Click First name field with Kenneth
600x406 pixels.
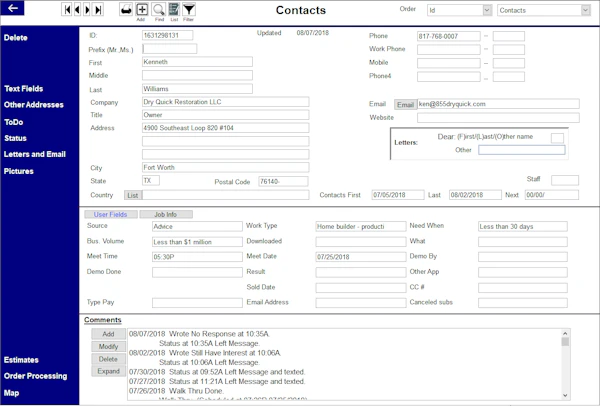click(x=197, y=62)
